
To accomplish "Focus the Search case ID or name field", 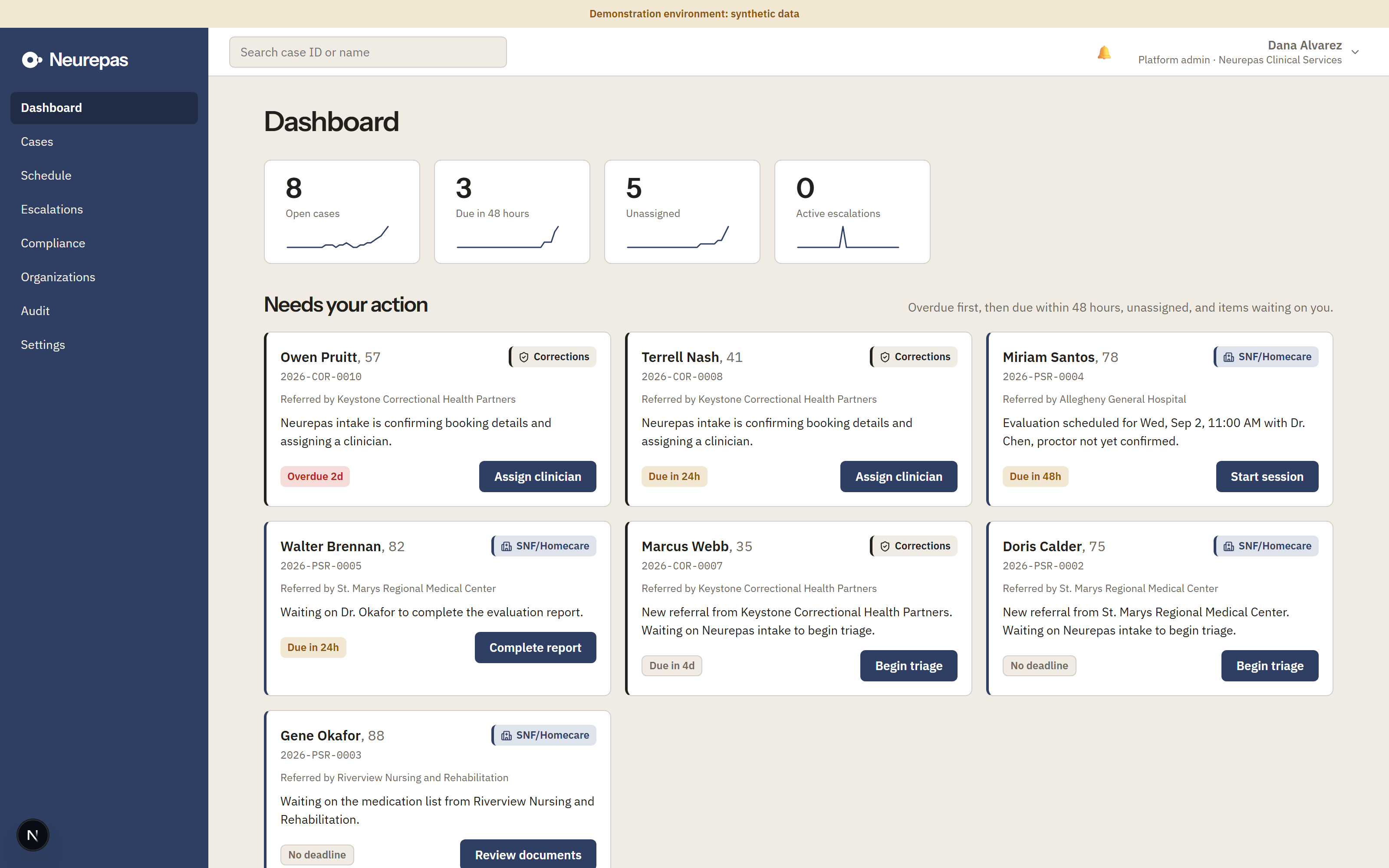I will (x=368, y=52).
